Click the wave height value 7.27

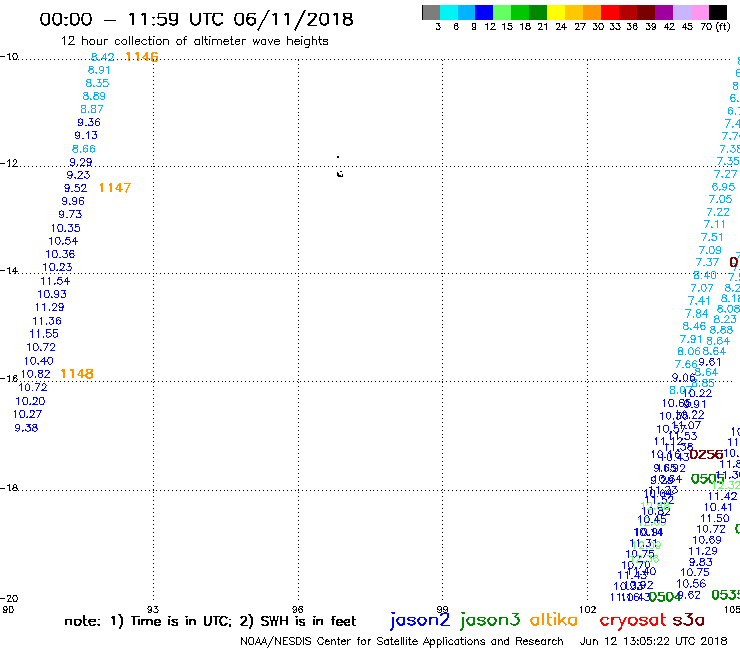pyautogui.click(x=725, y=174)
